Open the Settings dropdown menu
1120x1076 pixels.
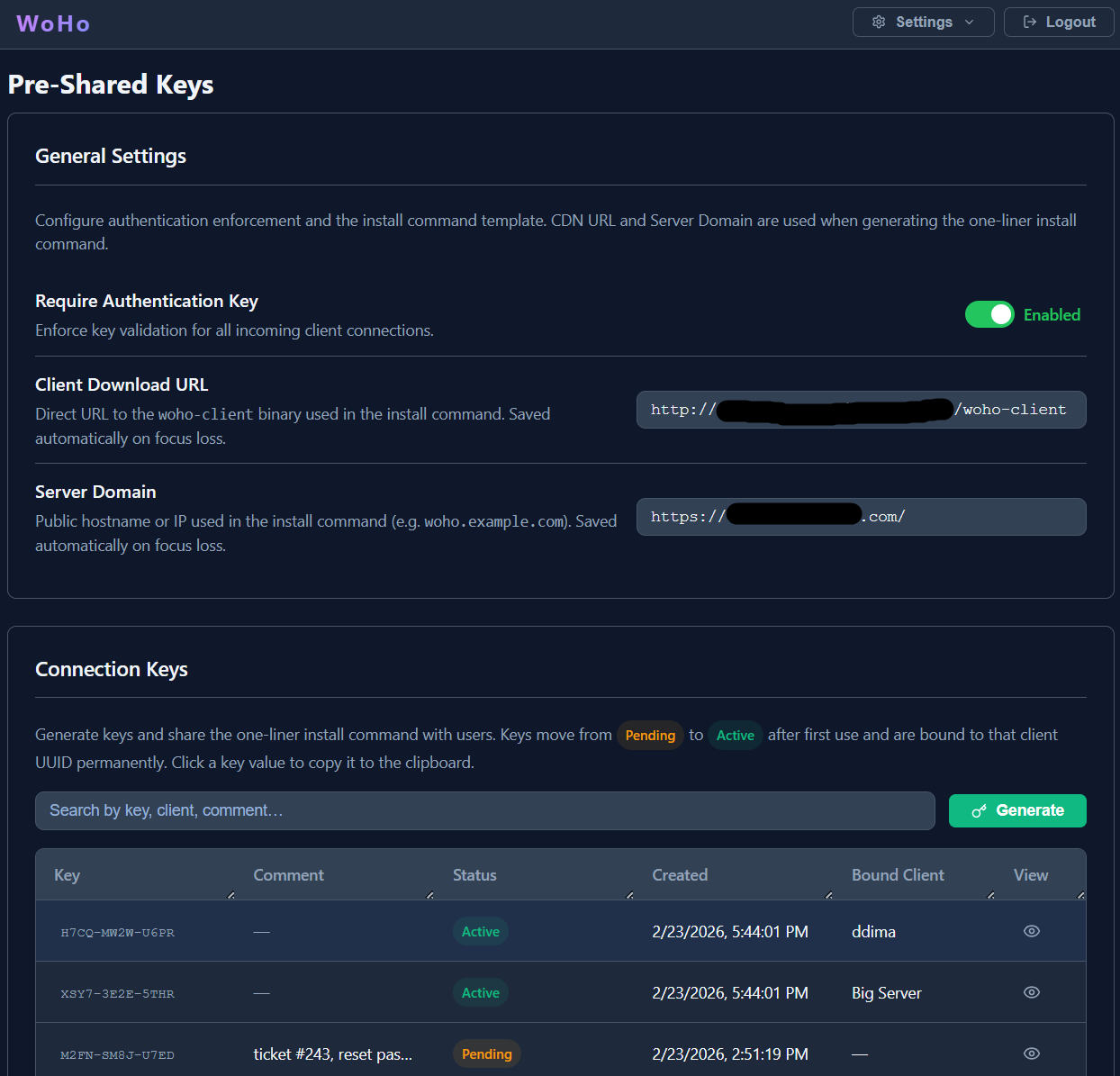point(923,23)
